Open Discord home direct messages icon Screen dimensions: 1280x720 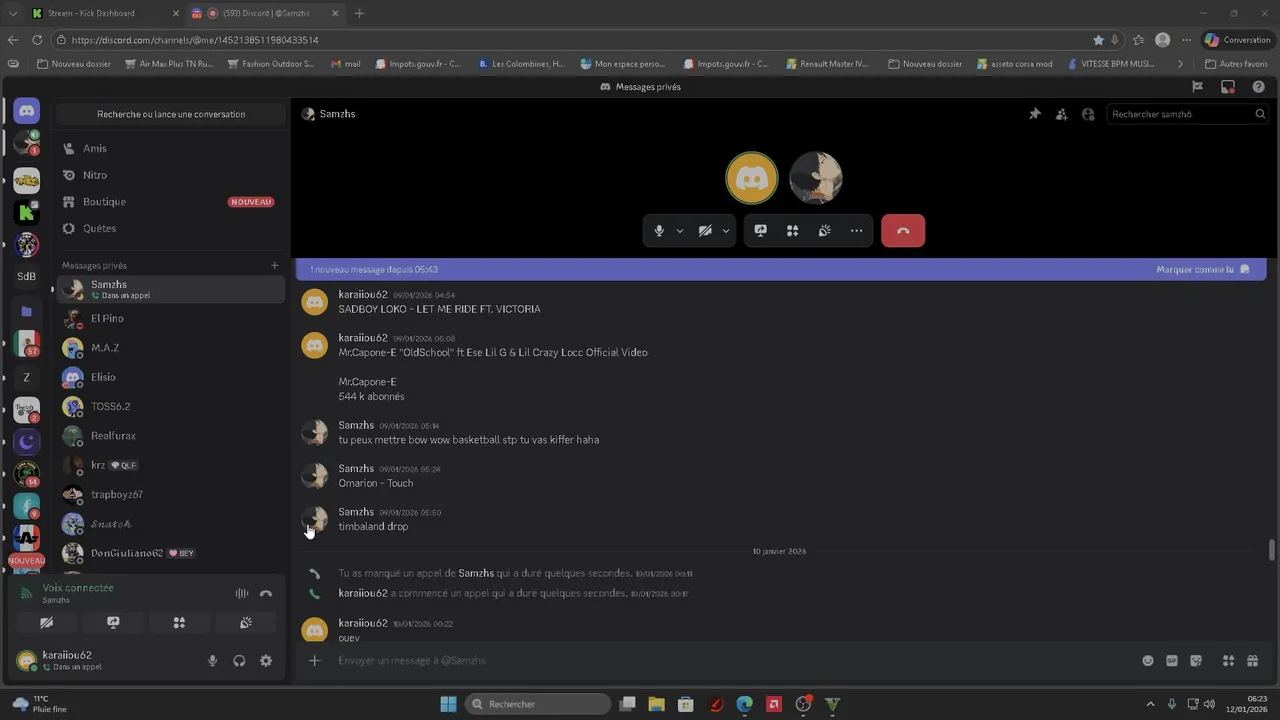(27, 111)
